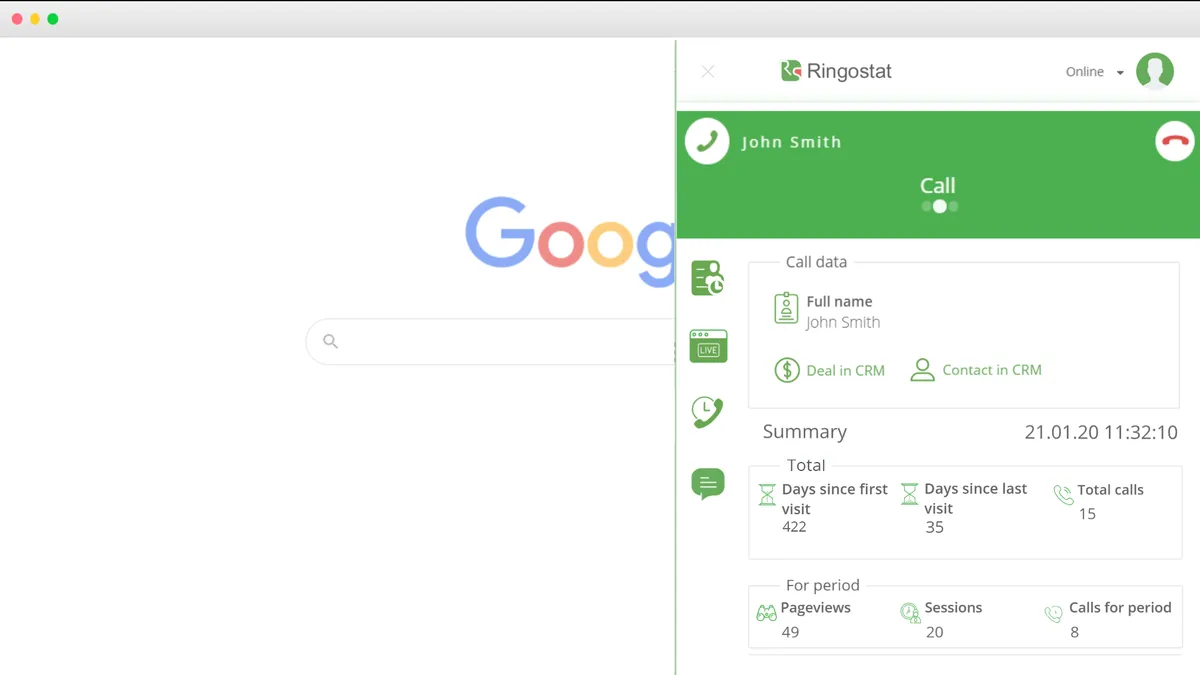1200x675 pixels.
Task: Click the timestamp 21.01.20 11:32:10
Action: 1101,433
